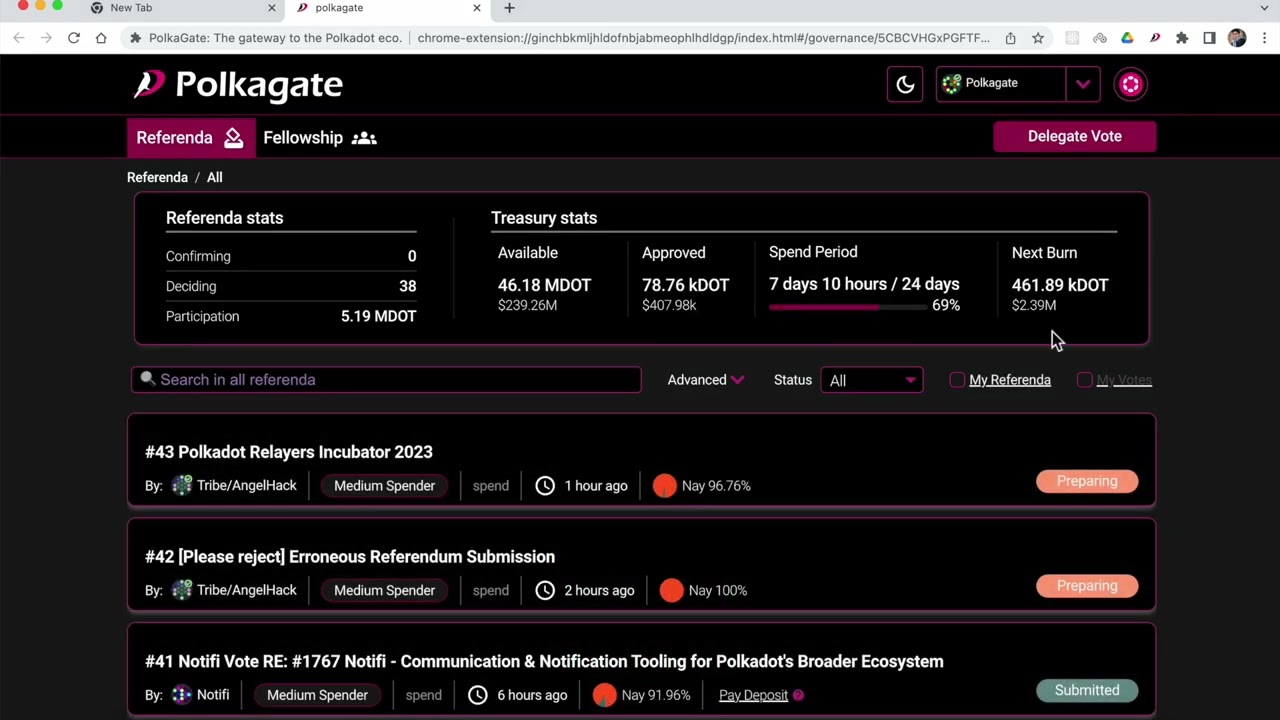Viewport: 1280px width, 720px height.
Task: Click the Spend Period progress bar
Action: [848, 307]
